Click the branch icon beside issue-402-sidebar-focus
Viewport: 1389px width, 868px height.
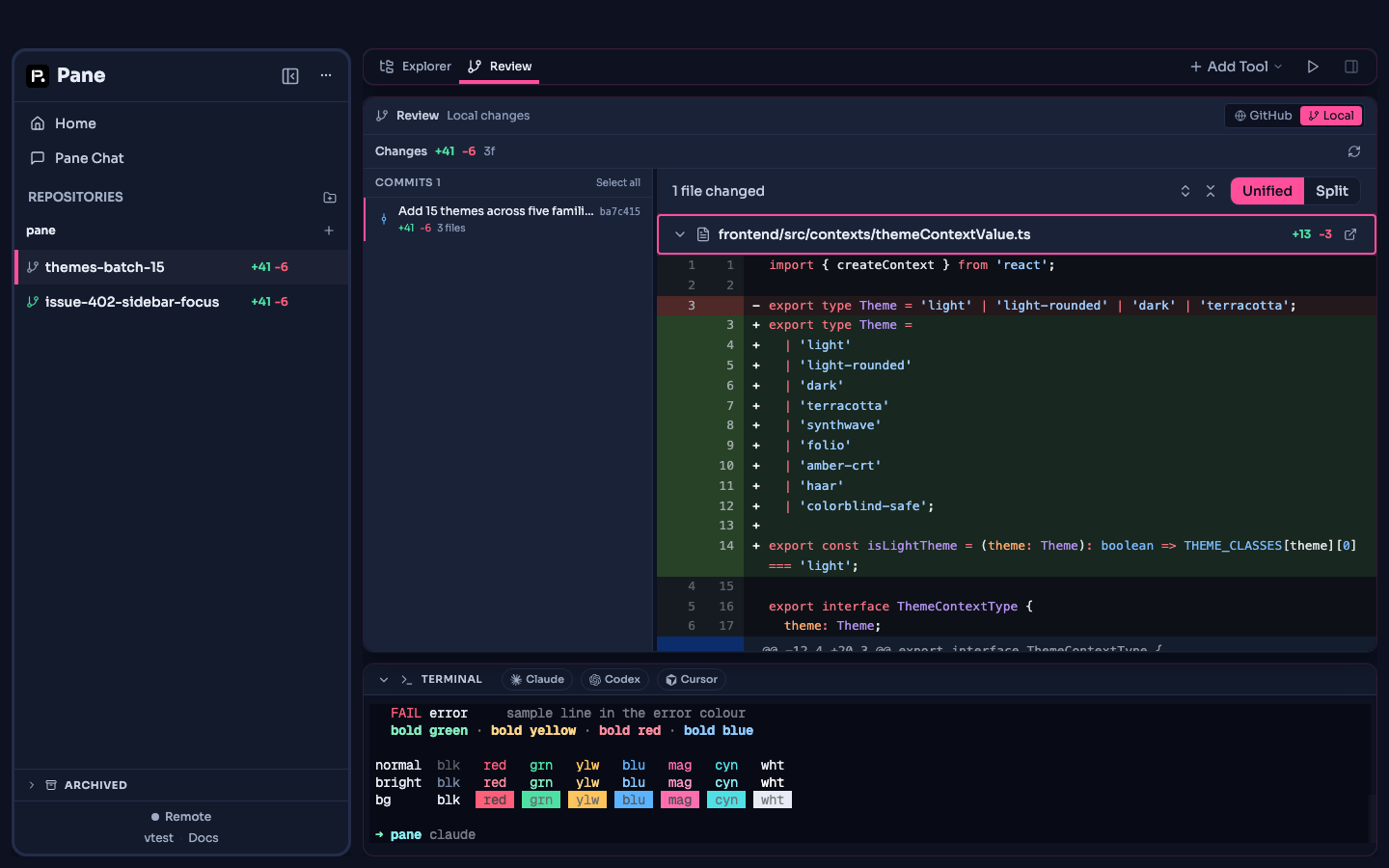point(33,302)
